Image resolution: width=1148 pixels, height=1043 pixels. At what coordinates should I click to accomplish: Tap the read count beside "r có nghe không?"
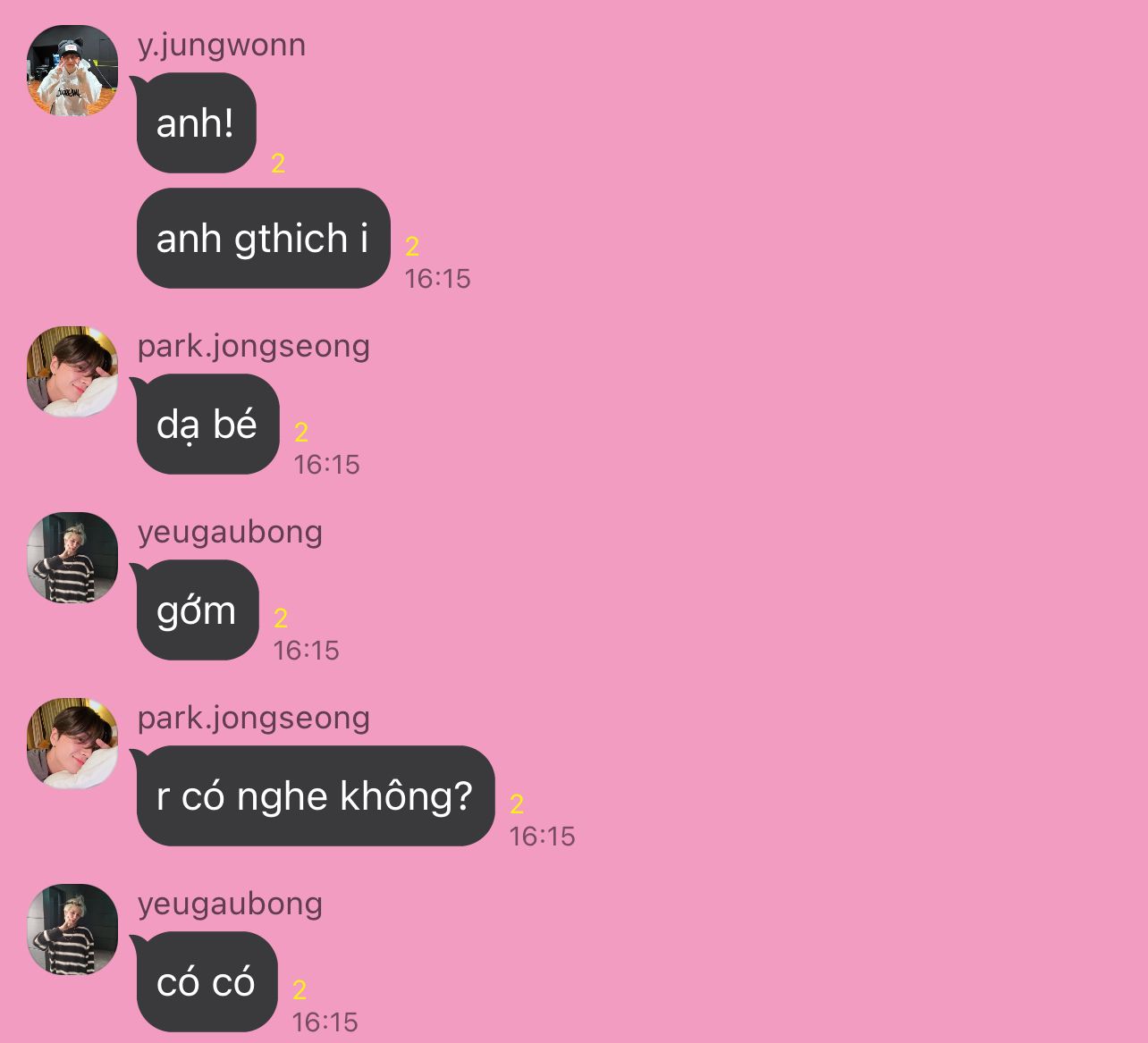coord(517,804)
